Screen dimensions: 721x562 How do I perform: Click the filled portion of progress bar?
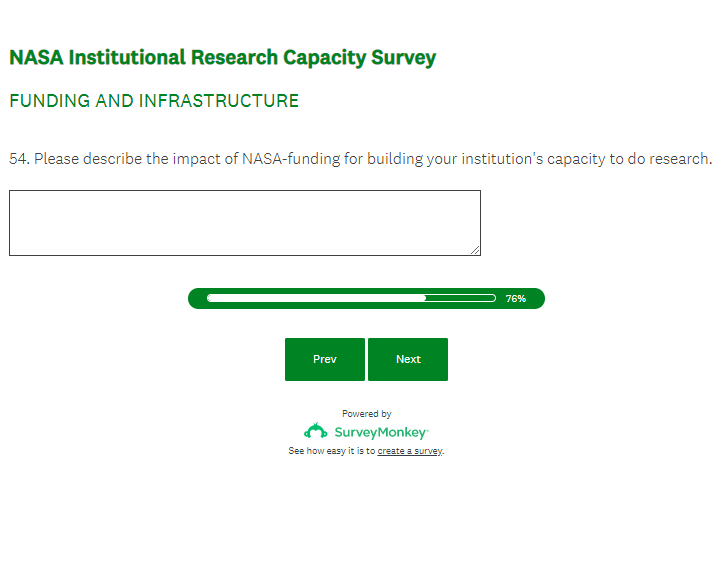click(x=315, y=298)
